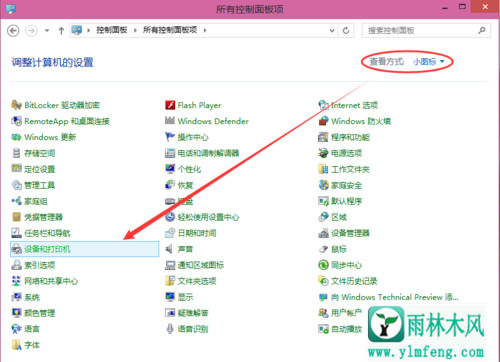The height and width of the screenshot is (362, 500).
Task: Click the 控制面板 breadcrumb segment
Action: 112,30
